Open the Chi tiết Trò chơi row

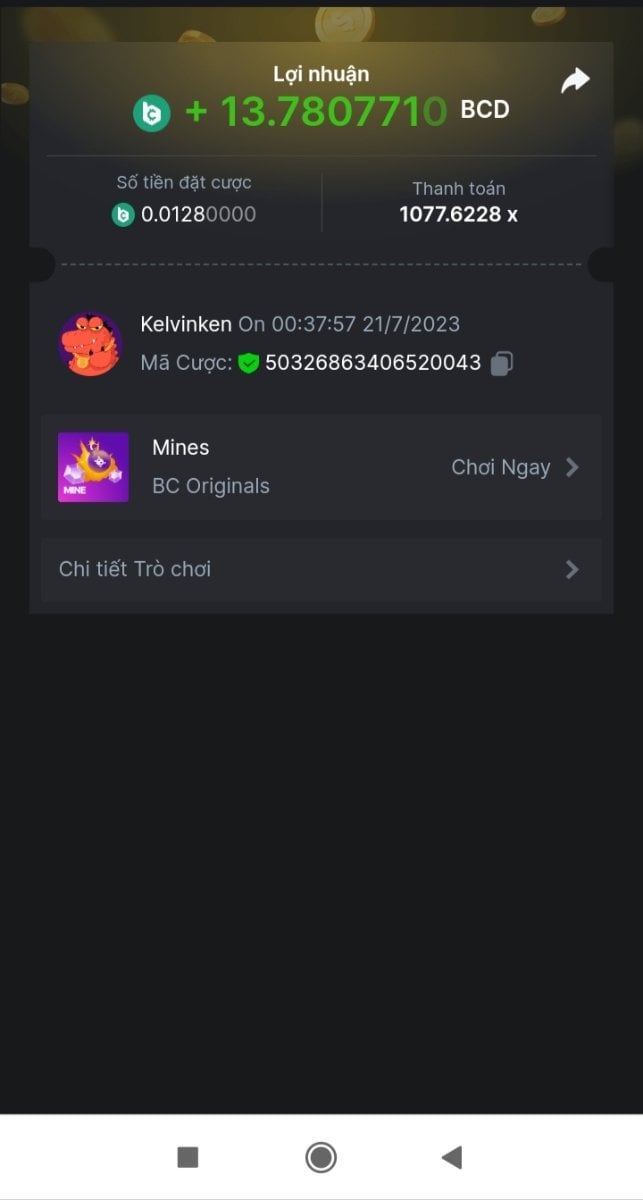(320, 570)
